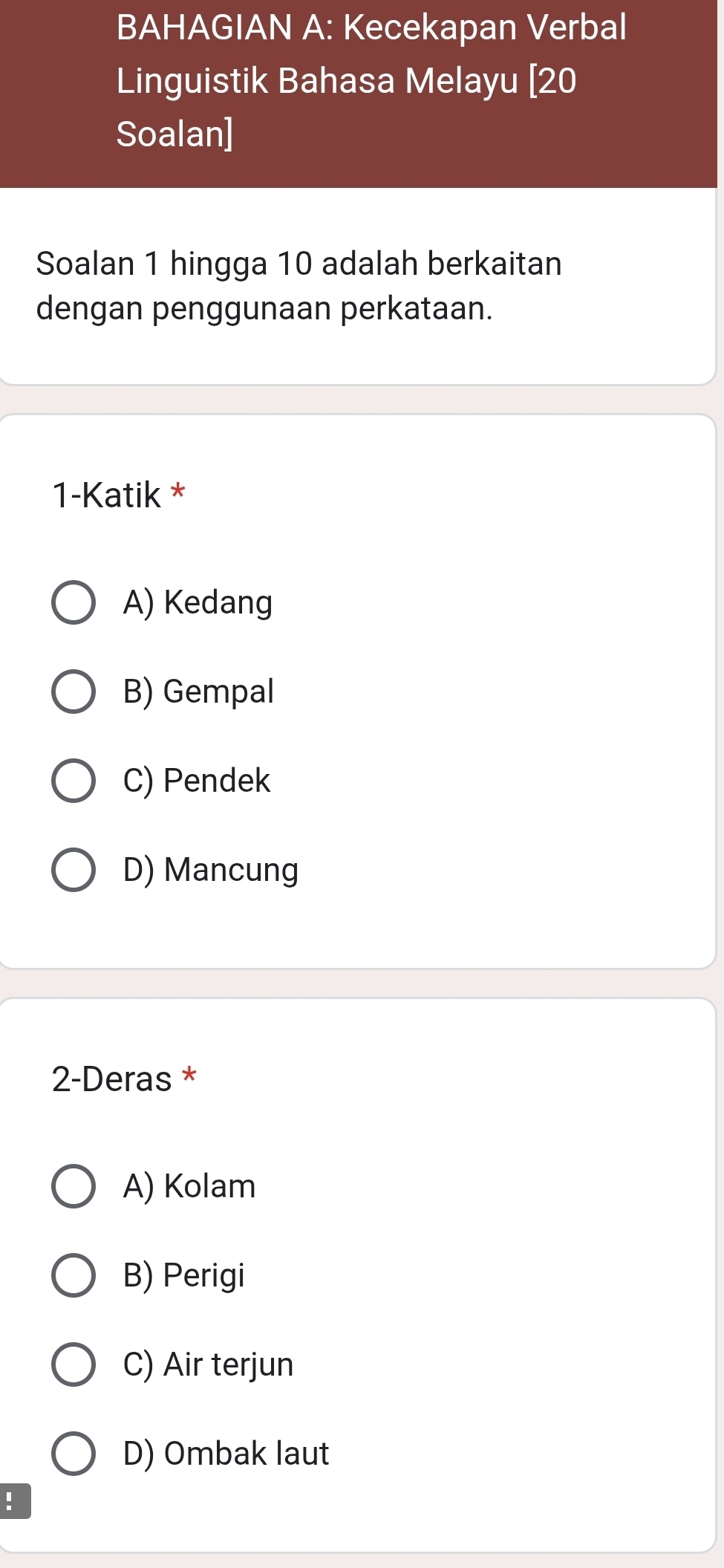Click the Soalan 1 hingga 10 description
724x1568 pixels.
click(x=299, y=285)
